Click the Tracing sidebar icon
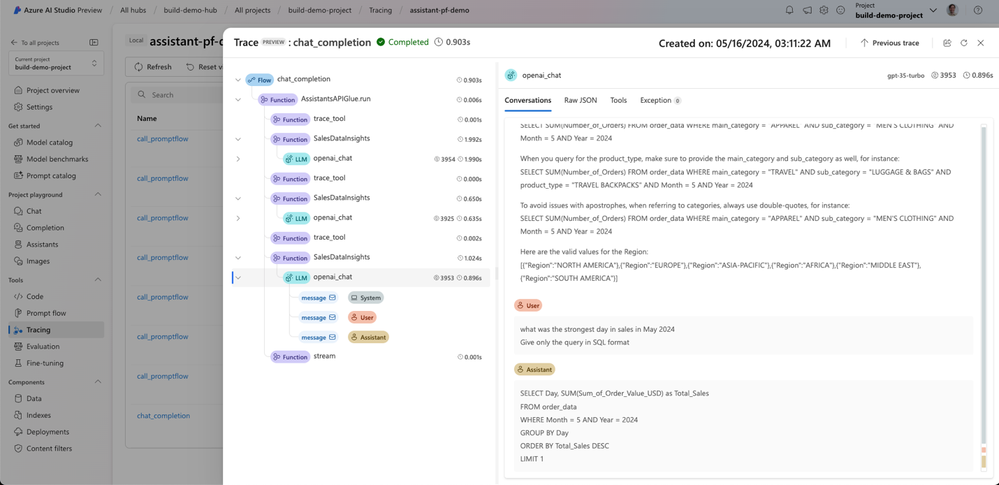The width and height of the screenshot is (999, 485). pyautogui.click(x=18, y=330)
